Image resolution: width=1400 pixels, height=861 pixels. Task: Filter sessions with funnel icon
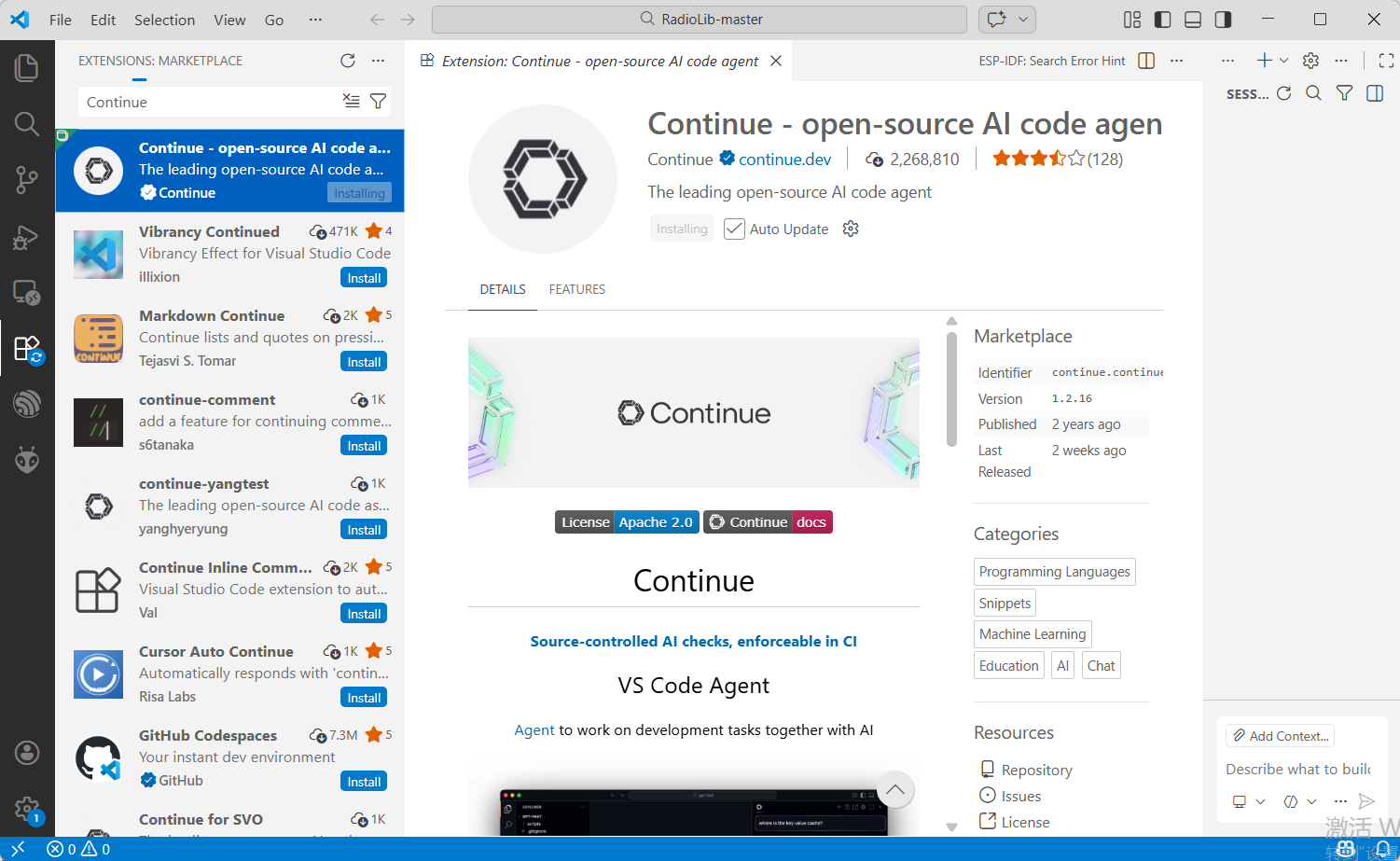pos(1344,93)
